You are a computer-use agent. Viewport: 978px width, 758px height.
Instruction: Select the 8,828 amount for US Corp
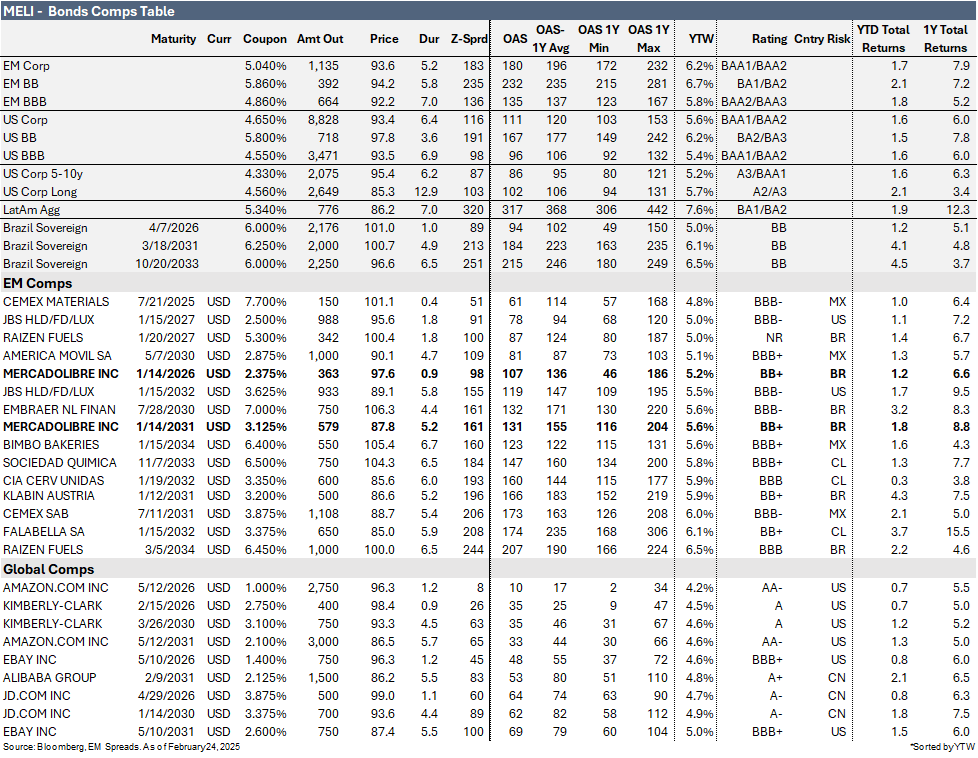323,120
